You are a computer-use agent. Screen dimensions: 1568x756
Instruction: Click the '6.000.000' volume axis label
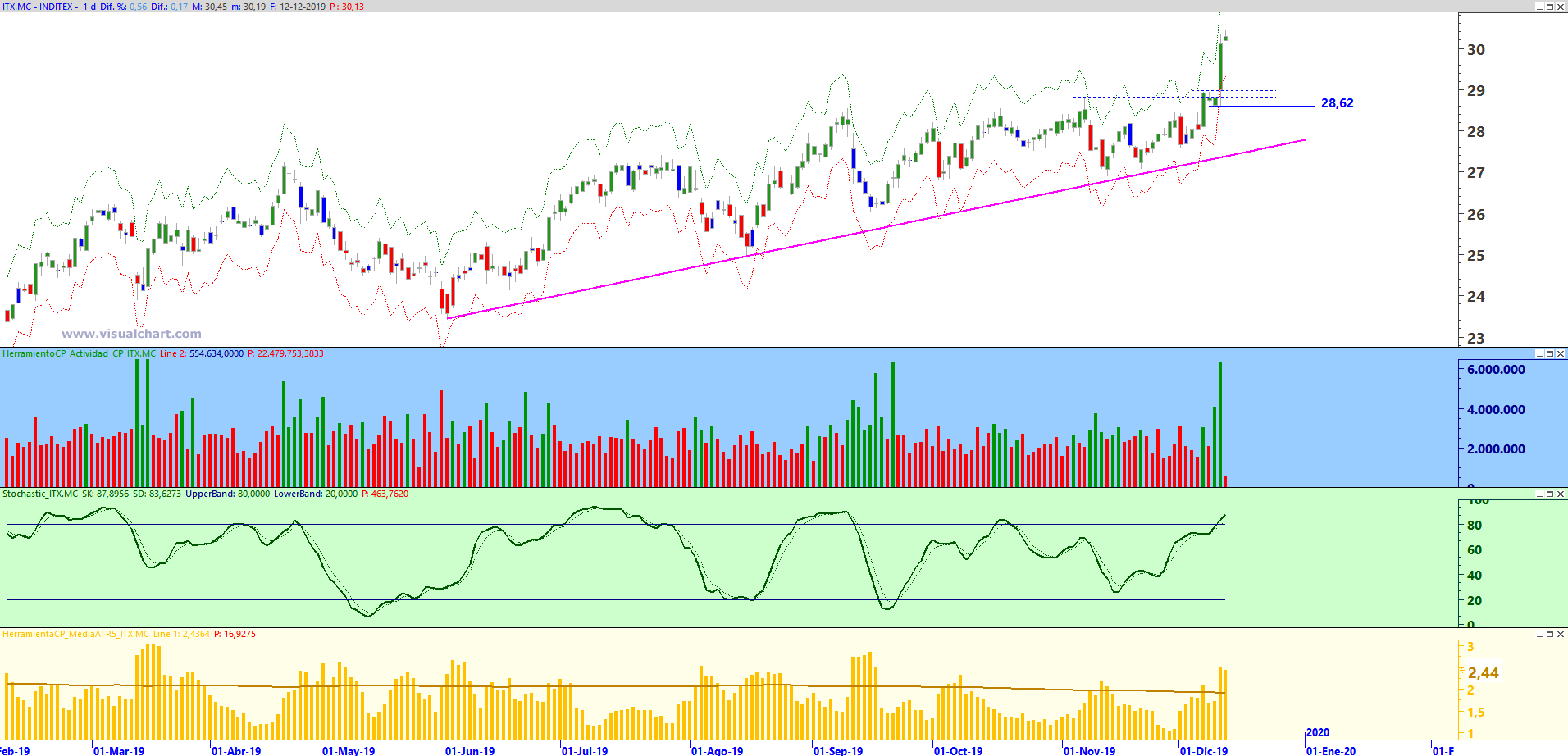point(1496,370)
